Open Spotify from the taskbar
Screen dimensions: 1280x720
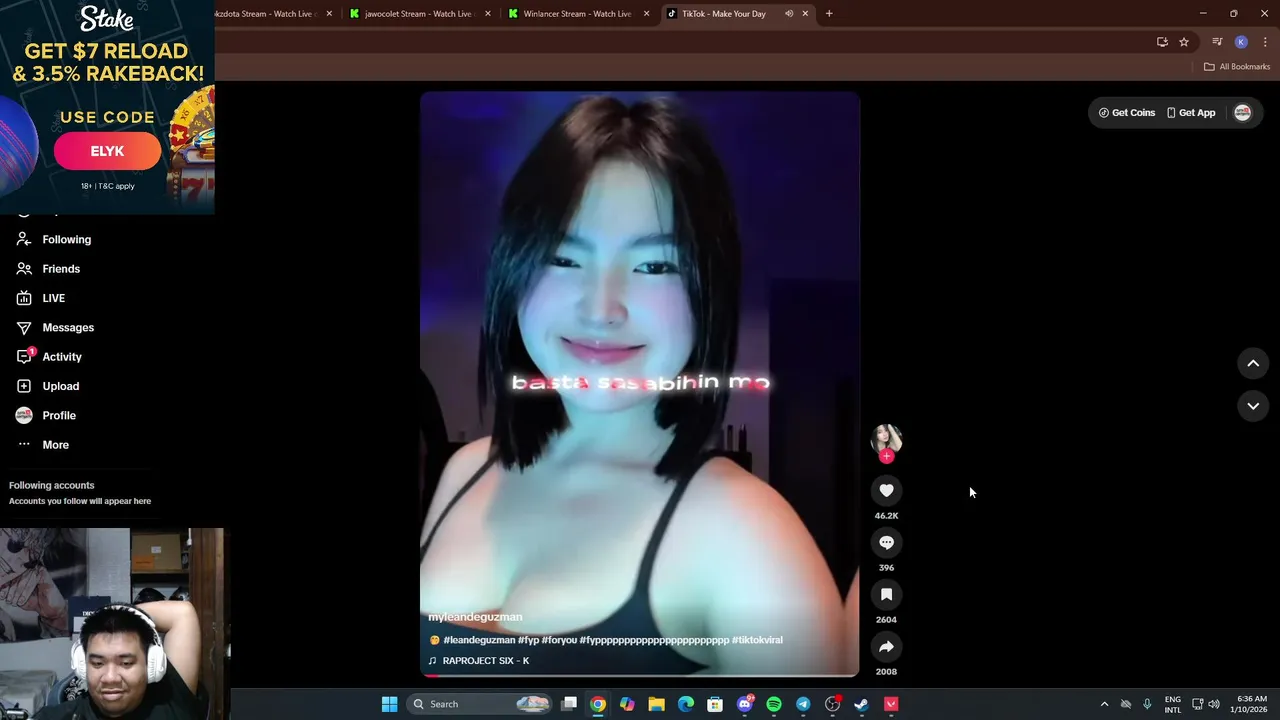pos(774,704)
